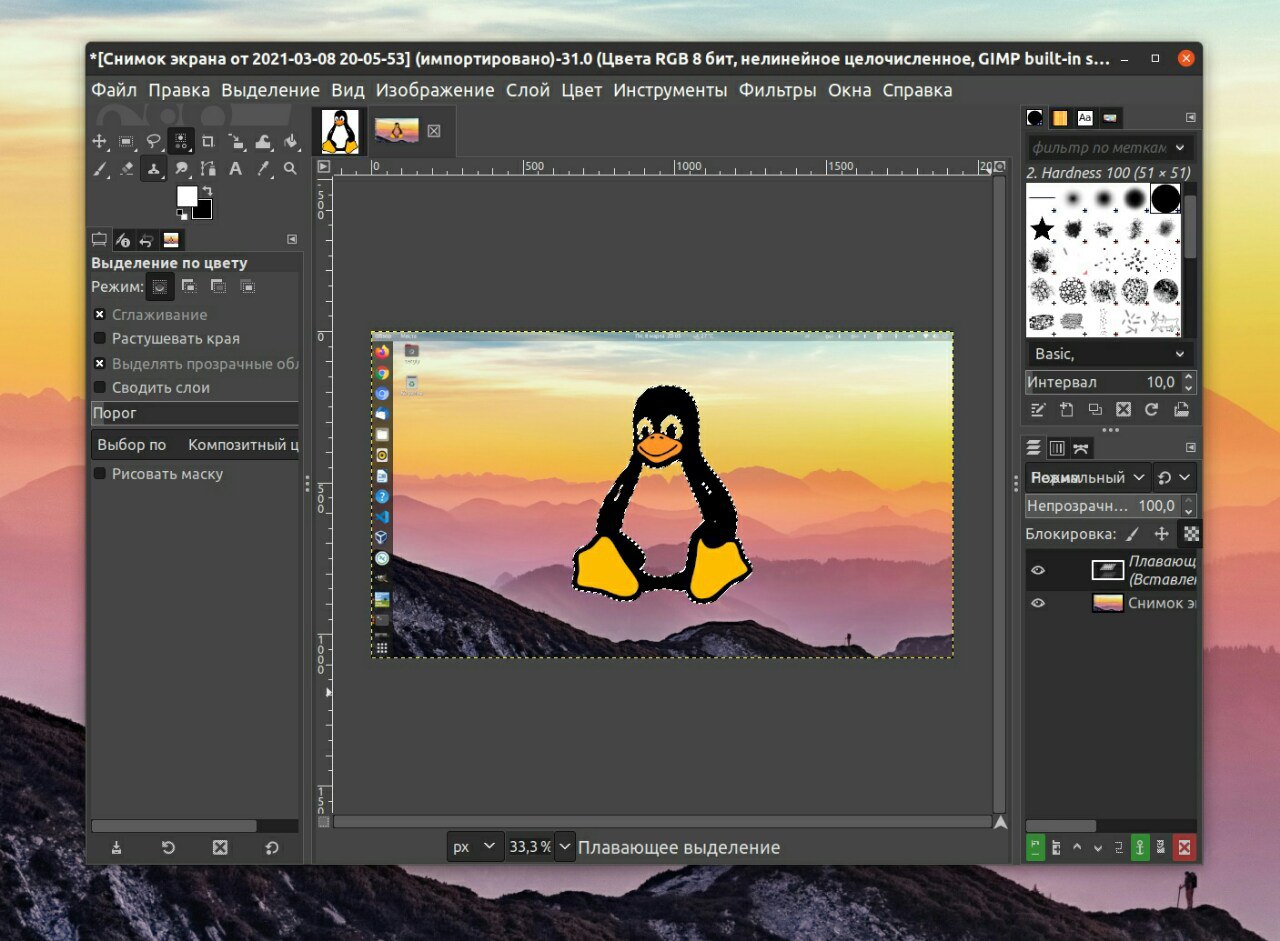
Task: Choose Subtract from selection mode
Action: pos(218,287)
